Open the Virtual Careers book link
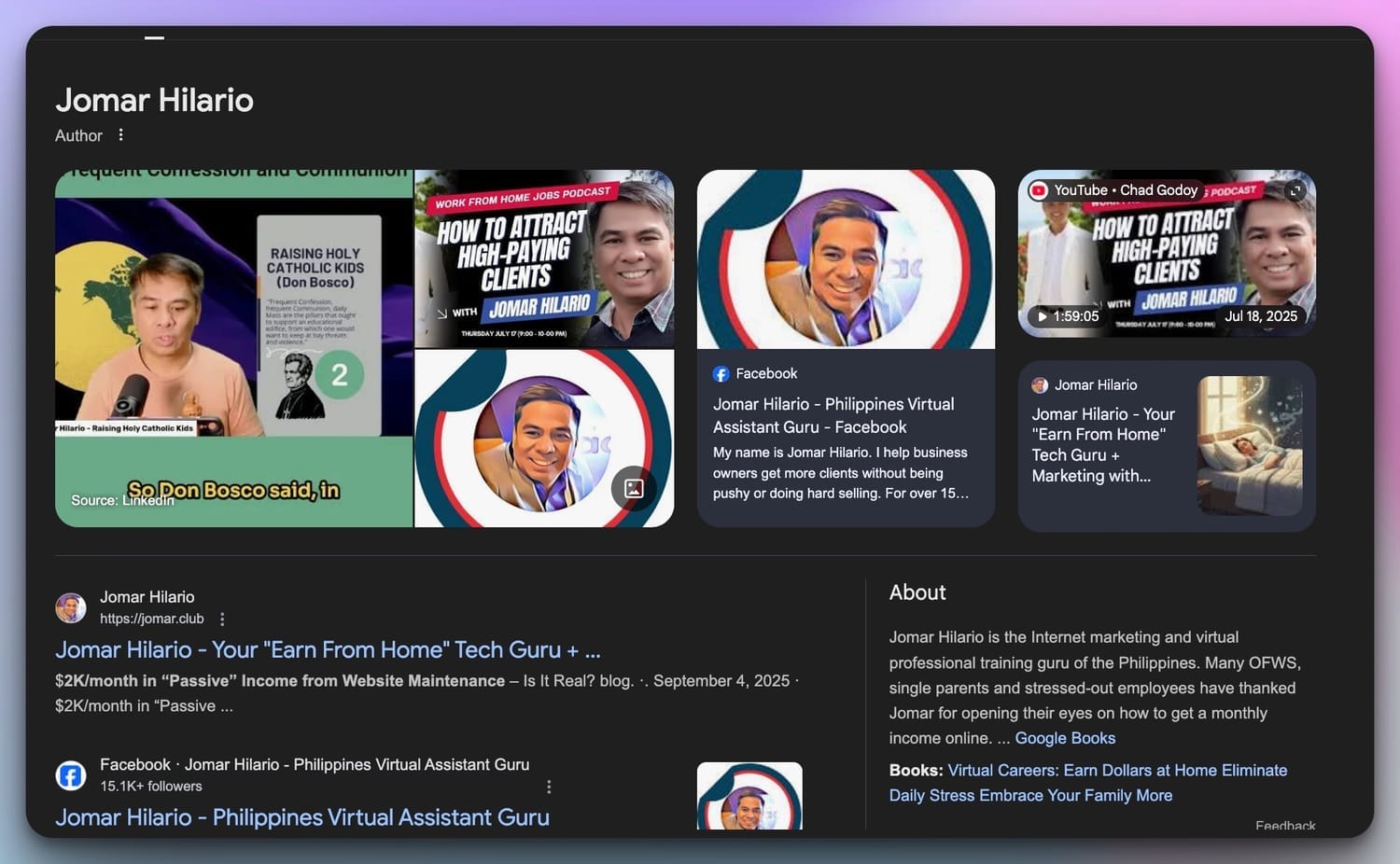 (x=1088, y=783)
